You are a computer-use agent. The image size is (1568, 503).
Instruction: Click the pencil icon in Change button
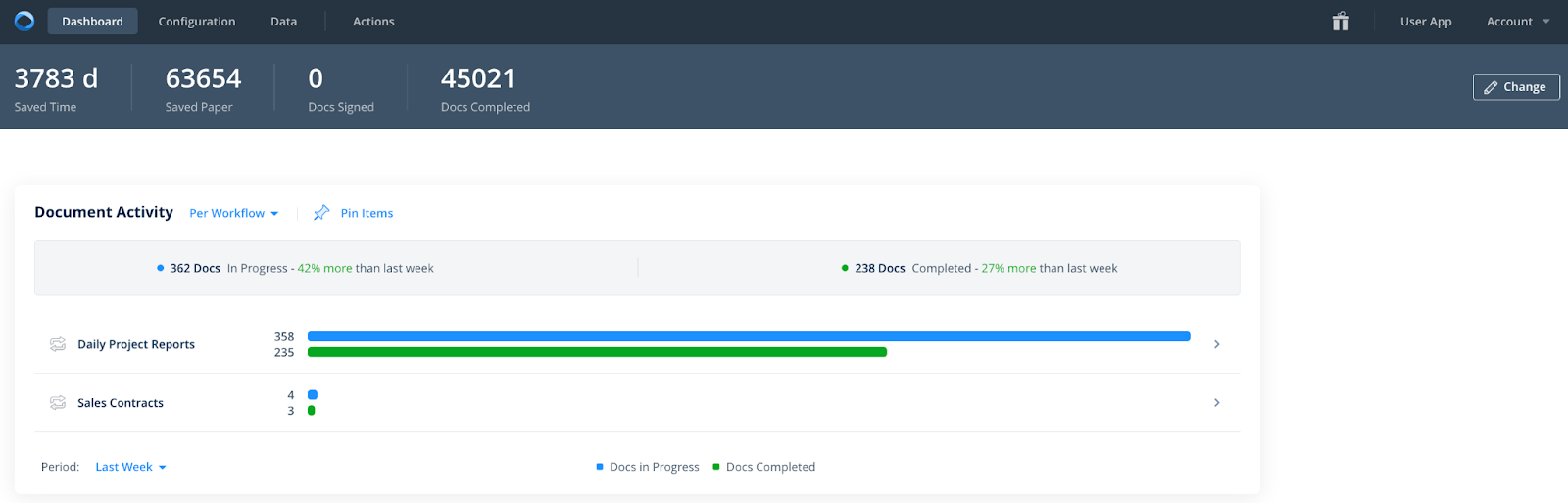tap(1491, 87)
